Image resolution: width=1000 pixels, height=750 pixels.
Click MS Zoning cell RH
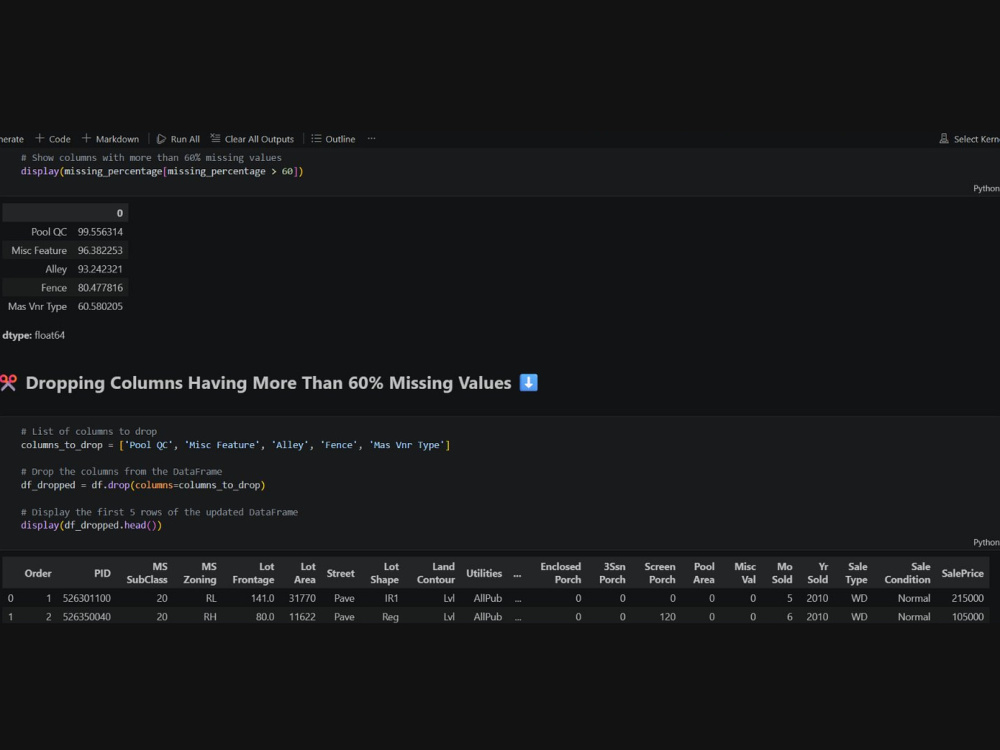coord(210,616)
